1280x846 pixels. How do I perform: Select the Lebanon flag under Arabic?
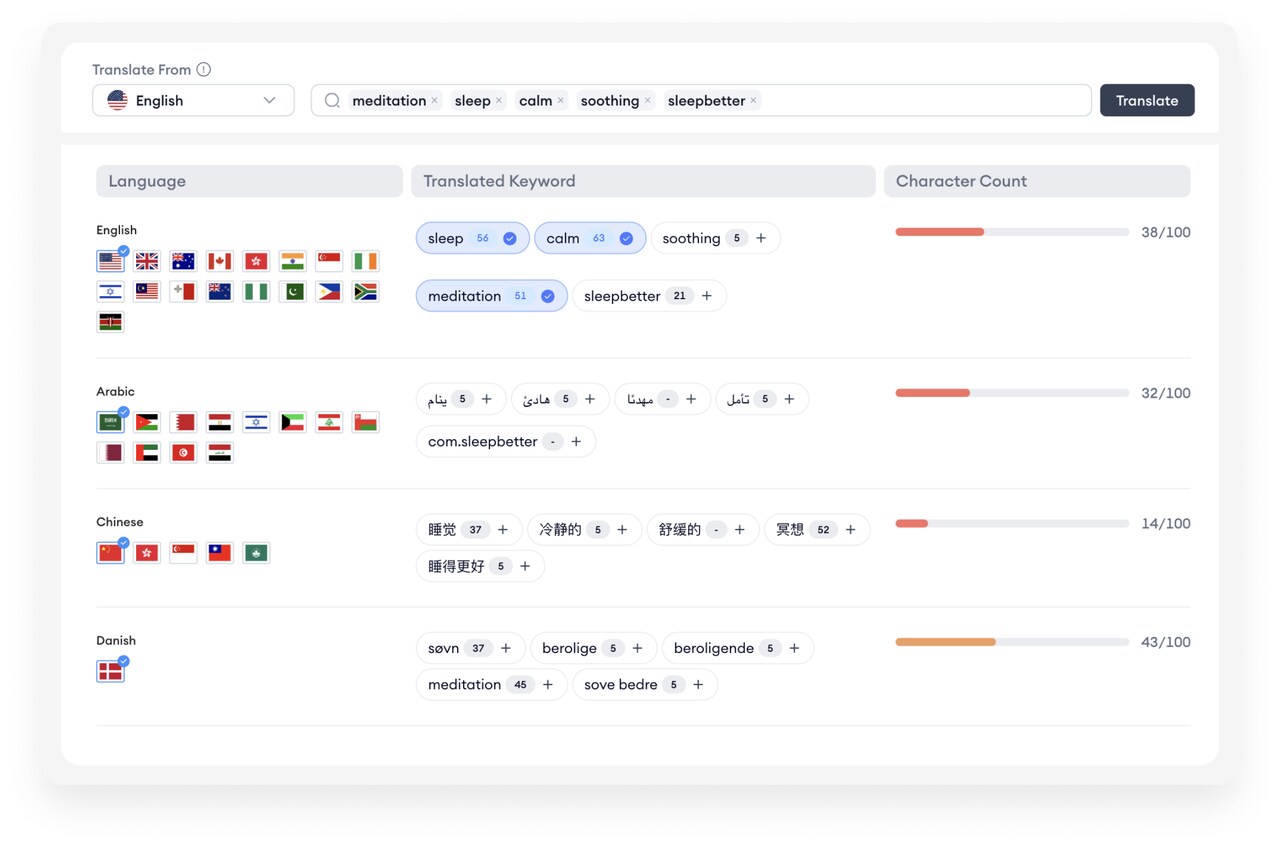coord(329,422)
